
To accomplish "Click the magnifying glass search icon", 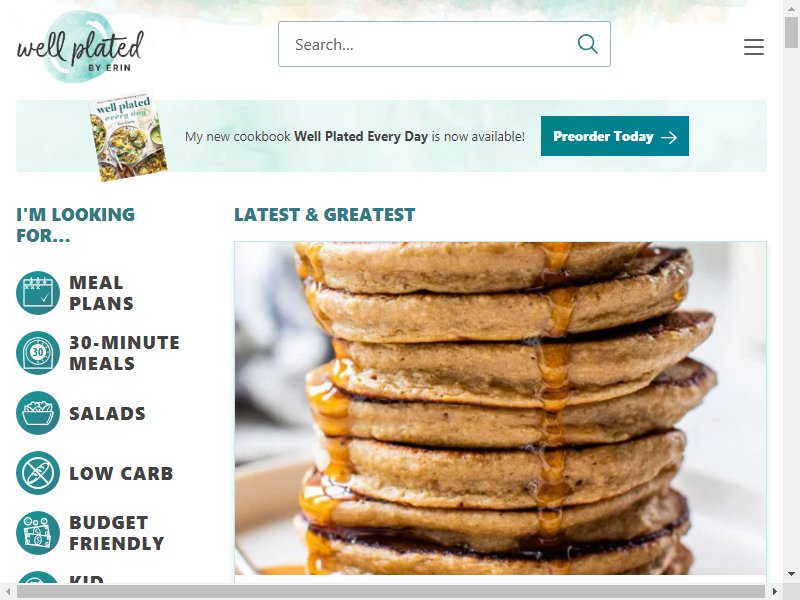I will (587, 44).
